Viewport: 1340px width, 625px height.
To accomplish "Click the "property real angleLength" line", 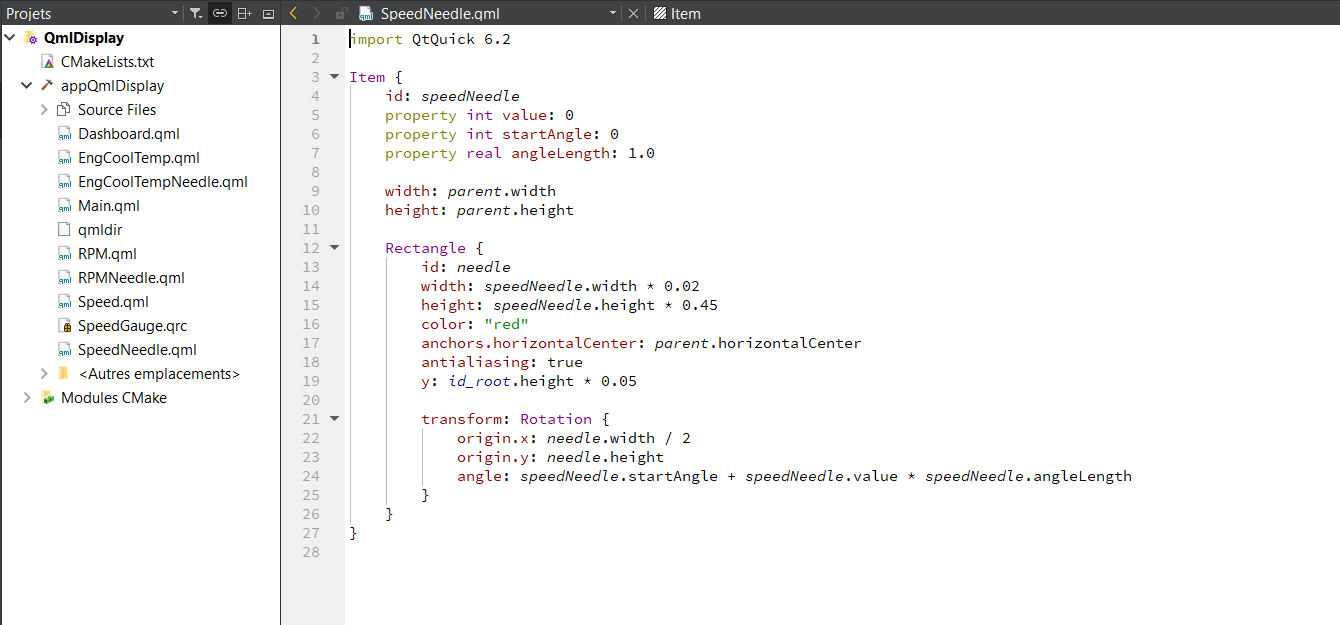I will point(520,153).
